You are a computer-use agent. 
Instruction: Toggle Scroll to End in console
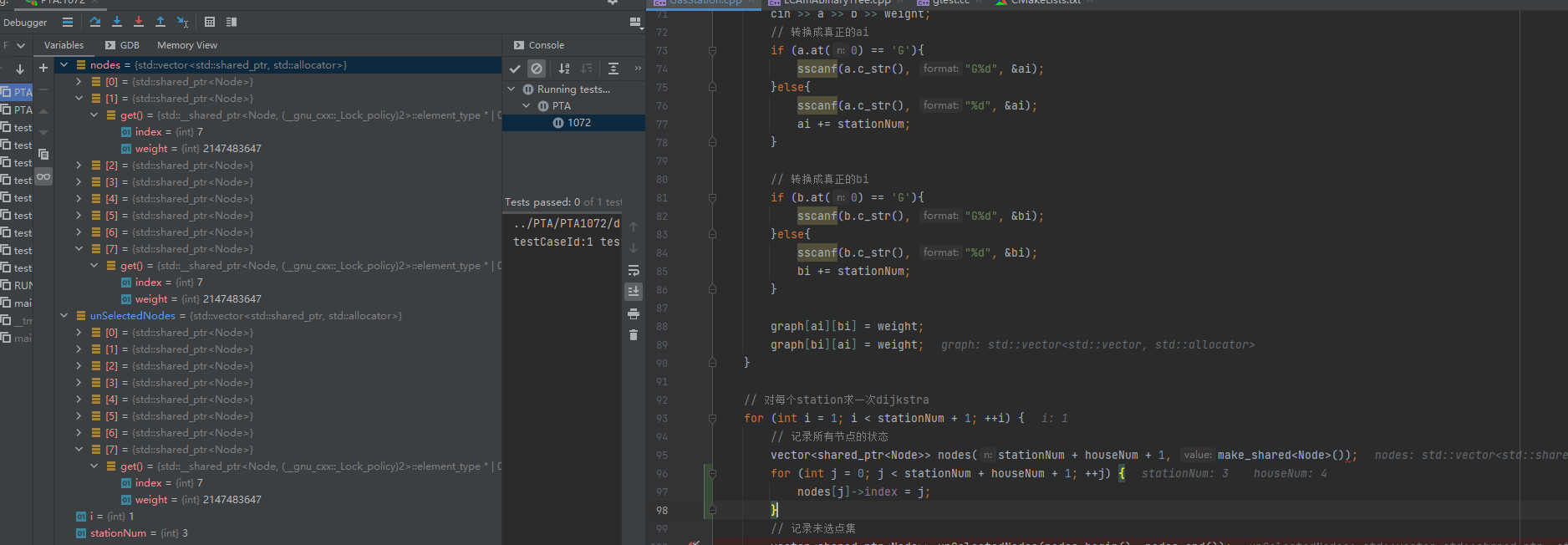point(634,291)
